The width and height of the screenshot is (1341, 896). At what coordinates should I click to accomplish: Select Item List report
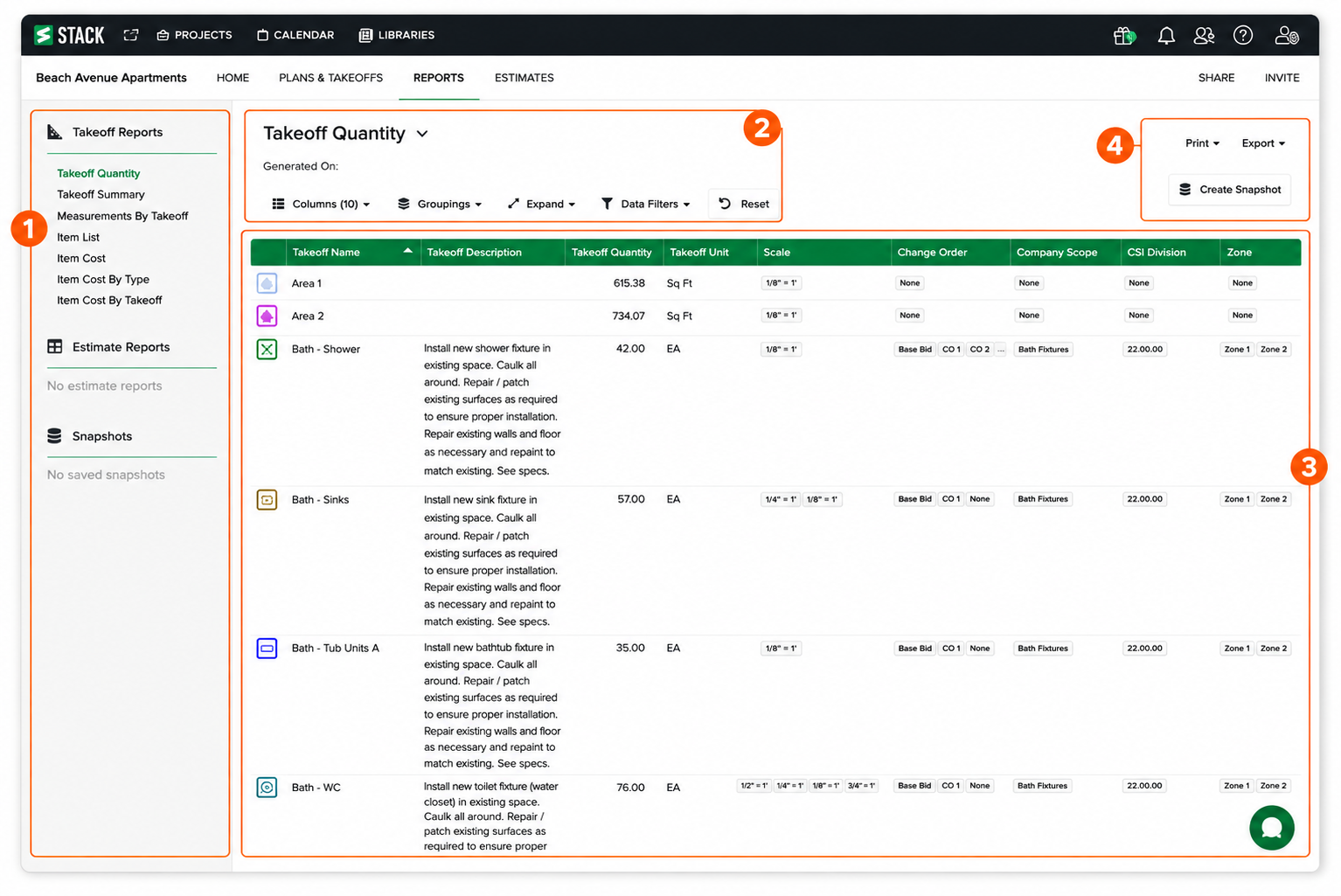pos(78,238)
